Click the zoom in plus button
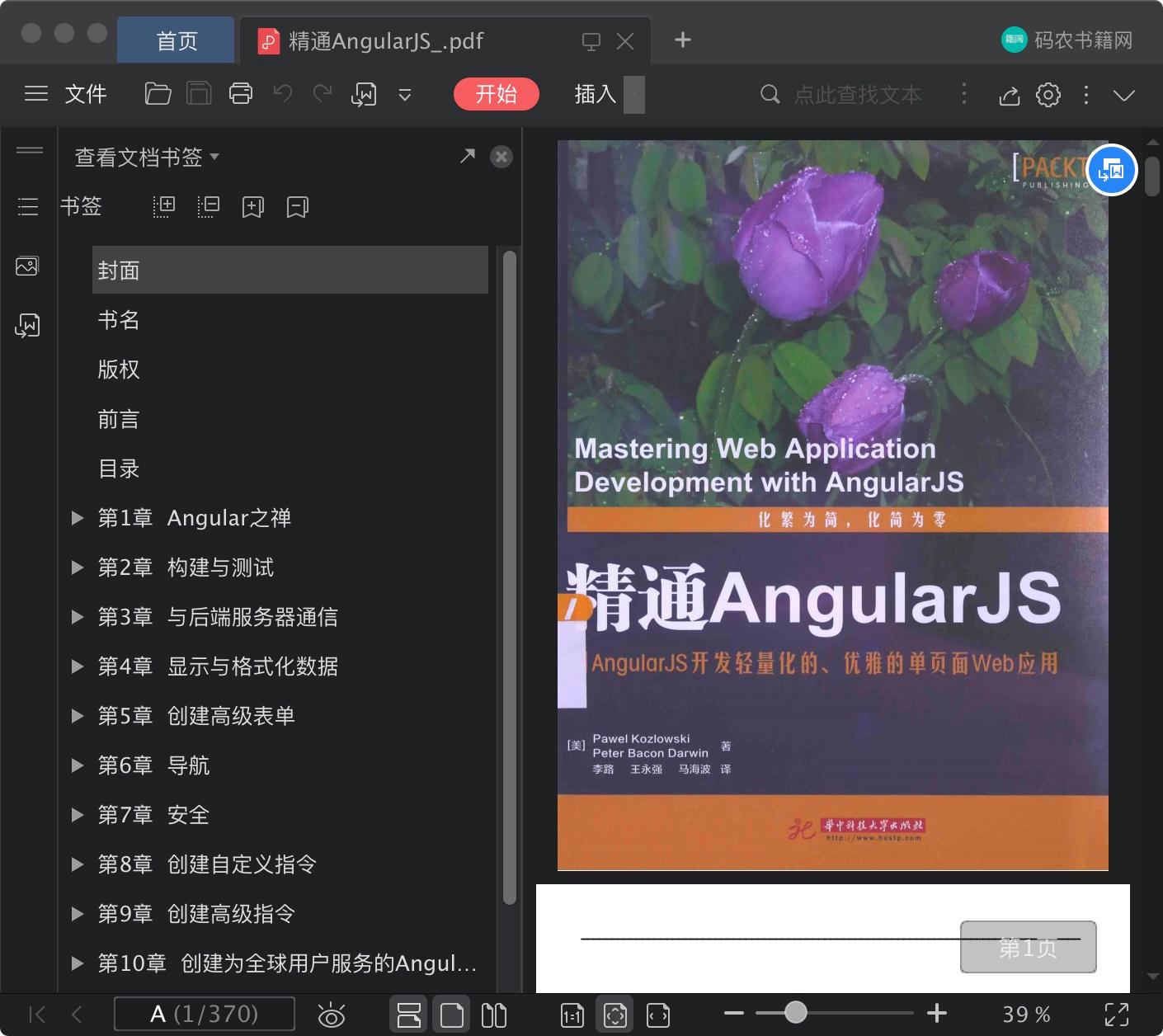Image resolution: width=1163 pixels, height=1036 pixels. point(937,1013)
